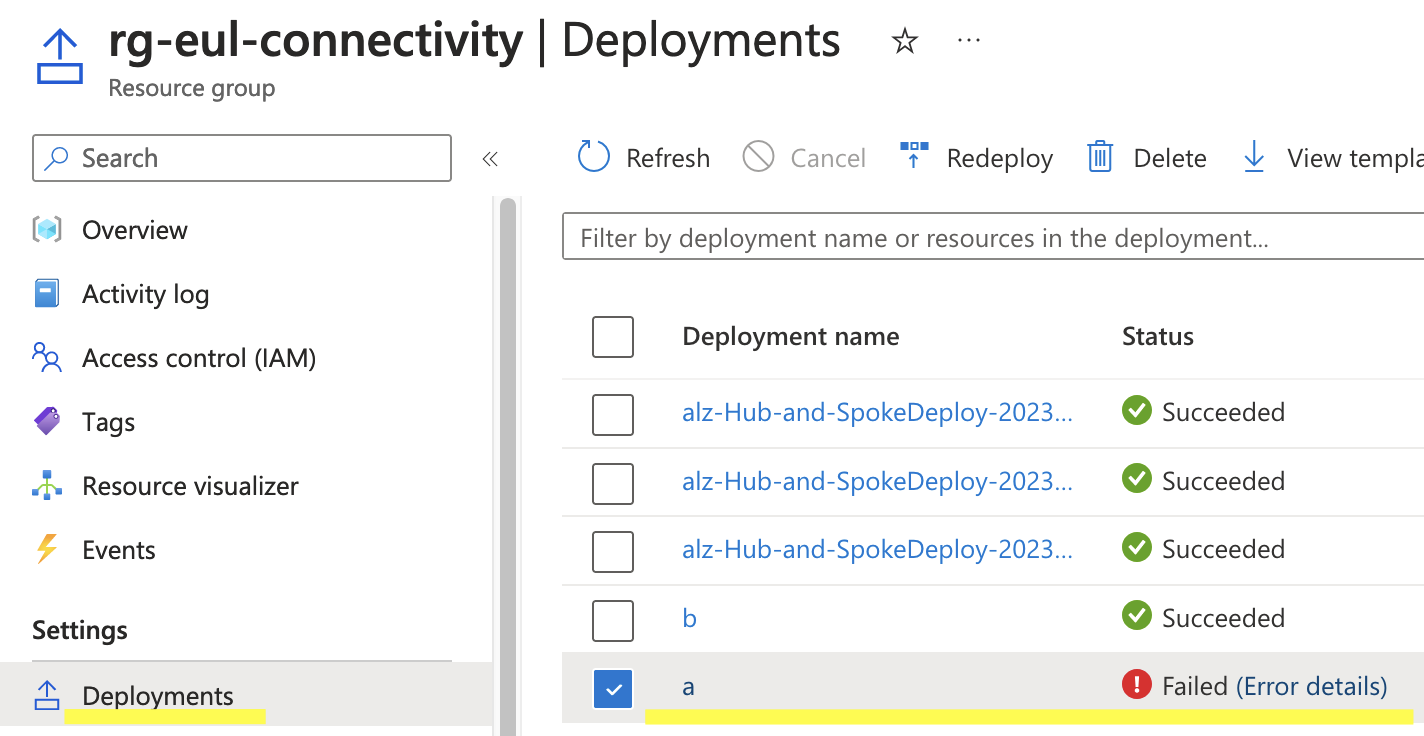Click the Overview cube icon
Image resolution: width=1424 pixels, height=736 pixels.
point(46,229)
